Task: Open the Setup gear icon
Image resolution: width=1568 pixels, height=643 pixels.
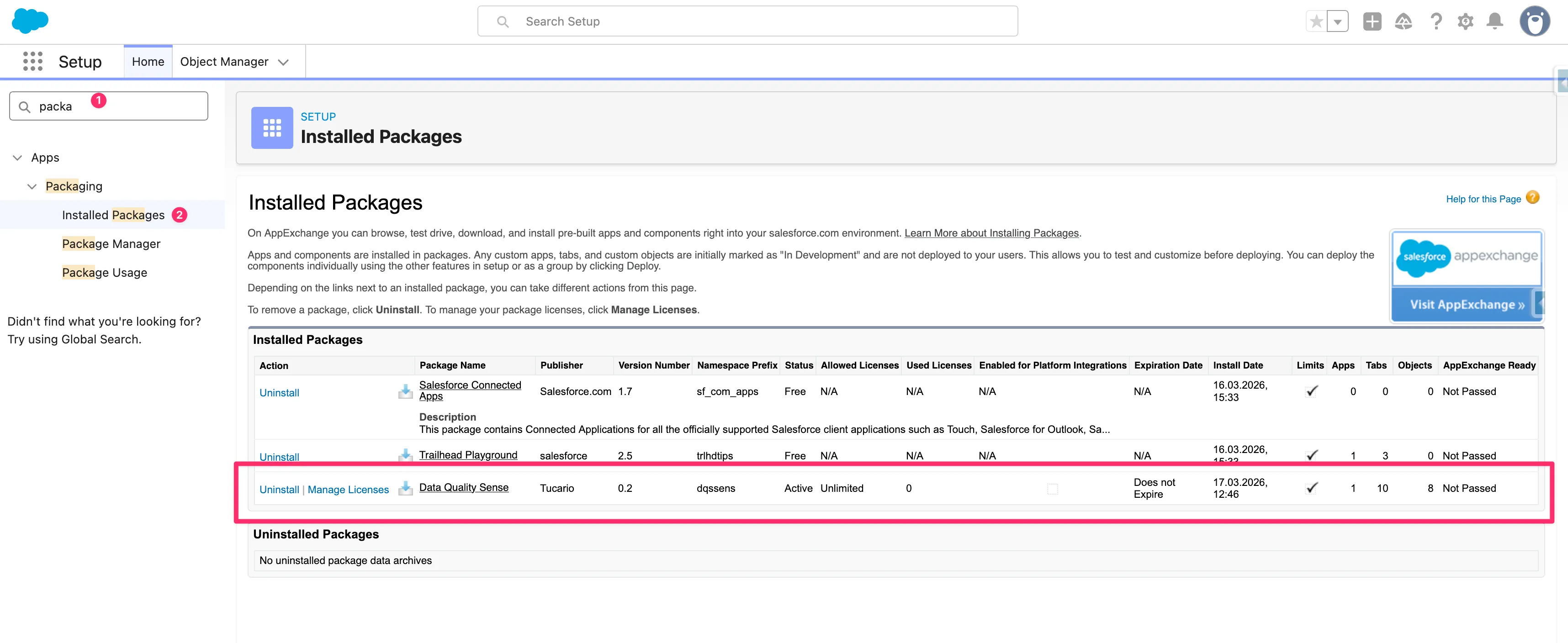Action: 1466,21
